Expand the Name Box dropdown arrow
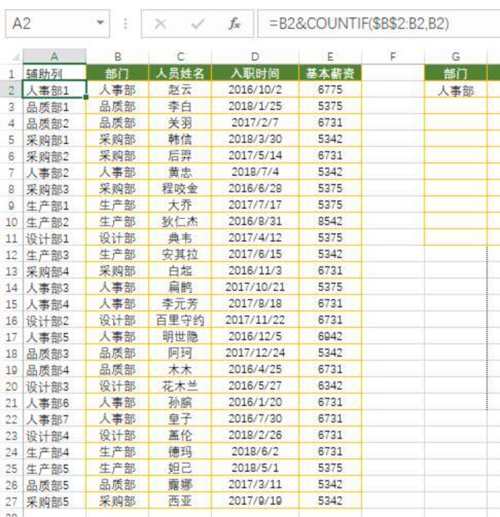The image size is (500, 517). 100,23
